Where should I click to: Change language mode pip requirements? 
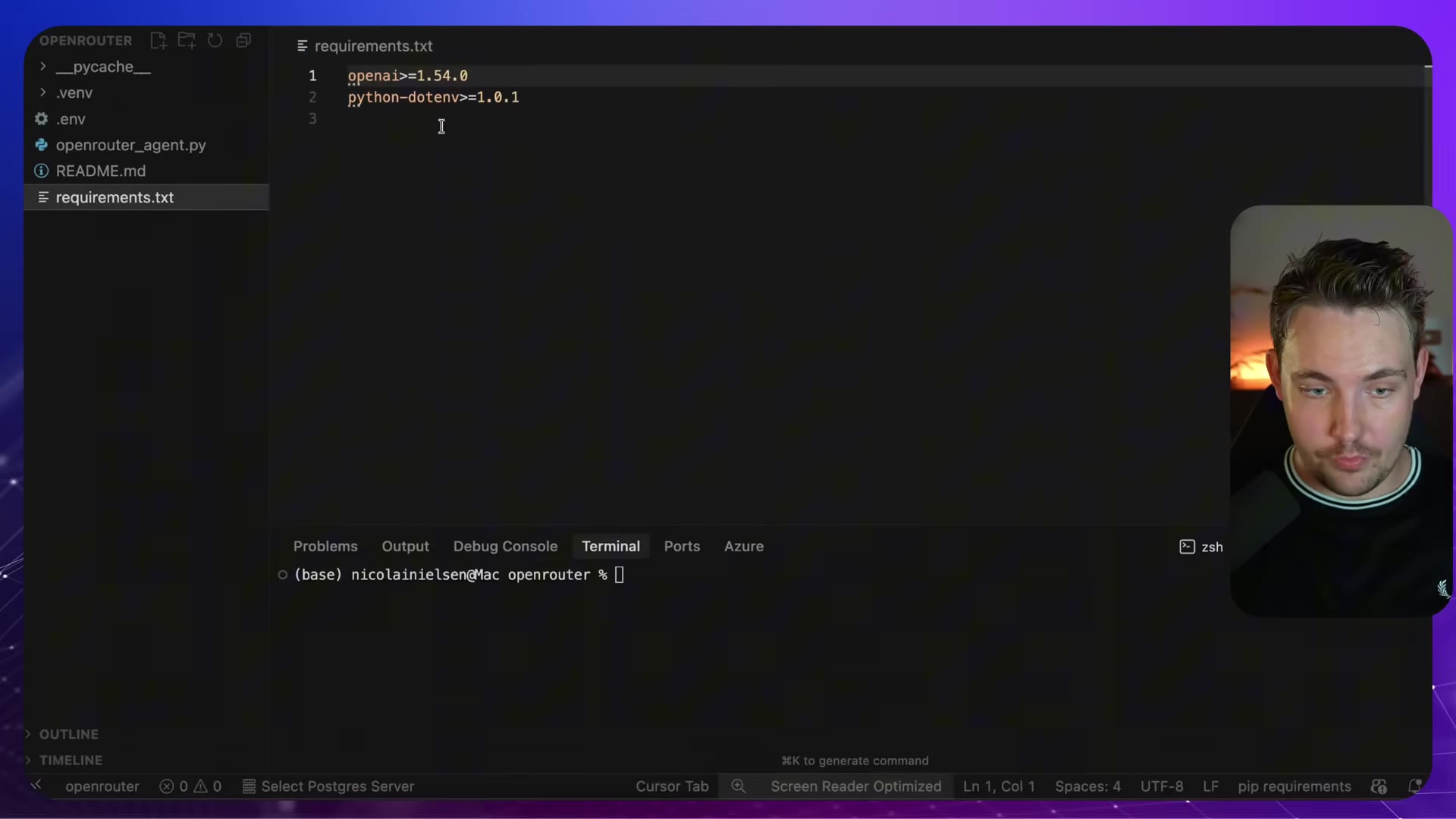pos(1294,786)
